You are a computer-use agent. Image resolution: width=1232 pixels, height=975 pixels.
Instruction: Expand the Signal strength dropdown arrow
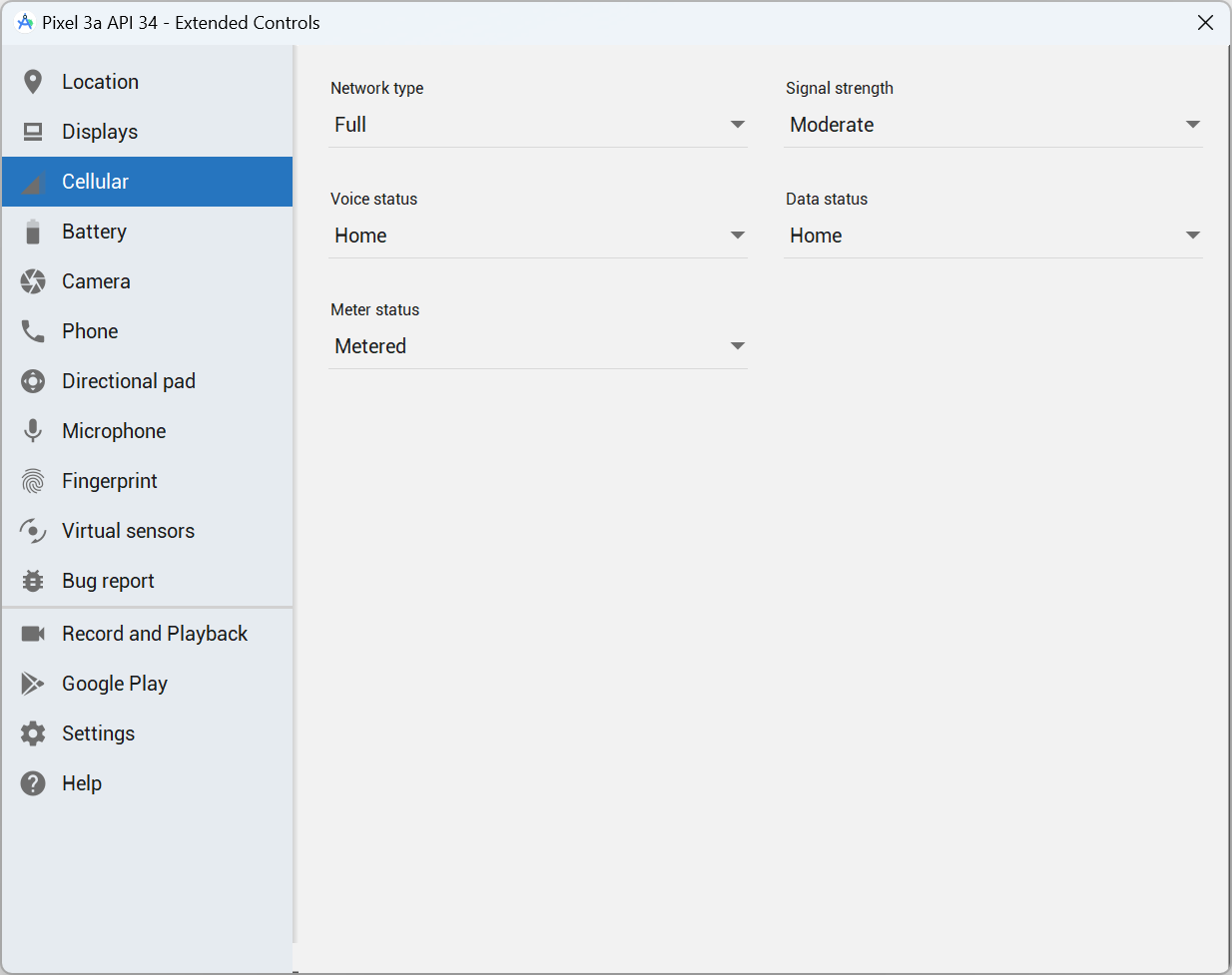[x=1193, y=125]
